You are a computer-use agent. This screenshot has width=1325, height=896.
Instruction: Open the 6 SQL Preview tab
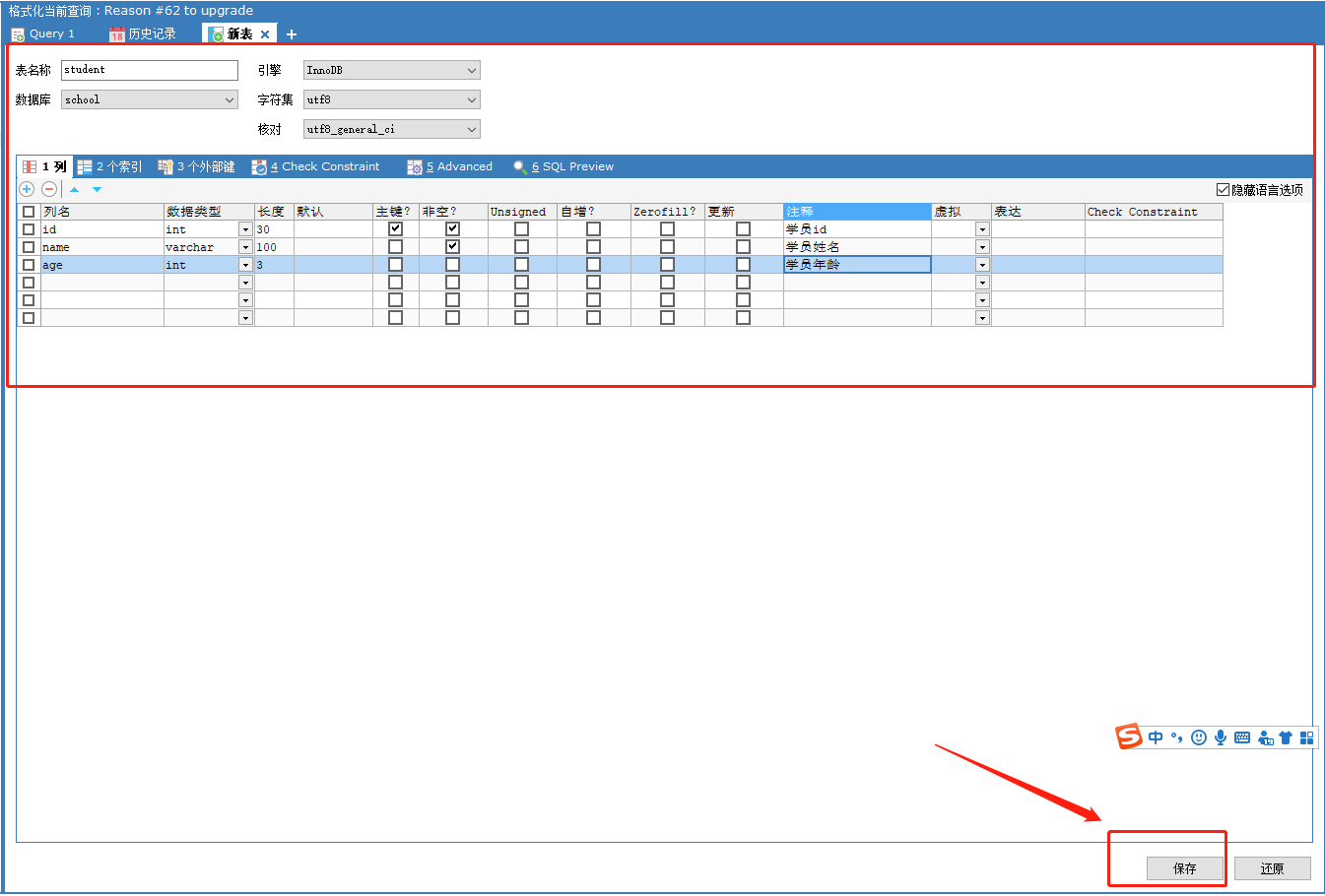563,166
